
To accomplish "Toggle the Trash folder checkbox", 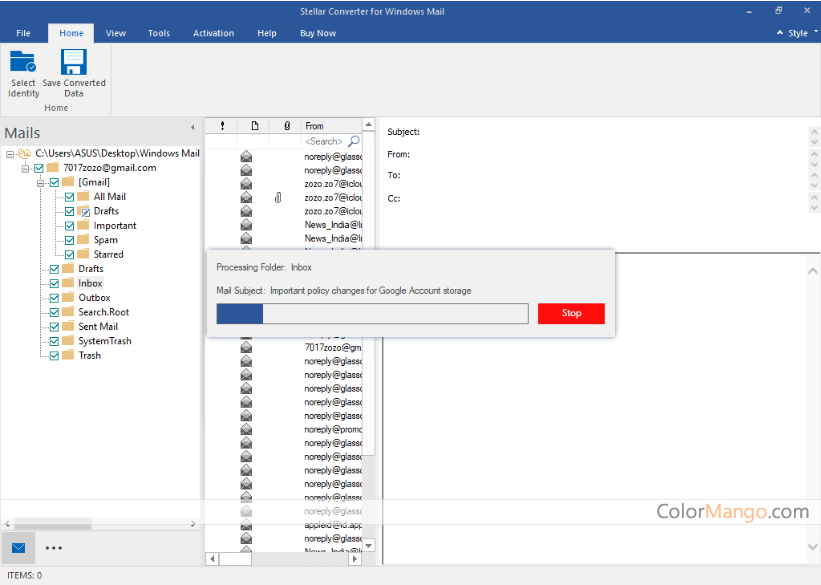I will coord(54,355).
